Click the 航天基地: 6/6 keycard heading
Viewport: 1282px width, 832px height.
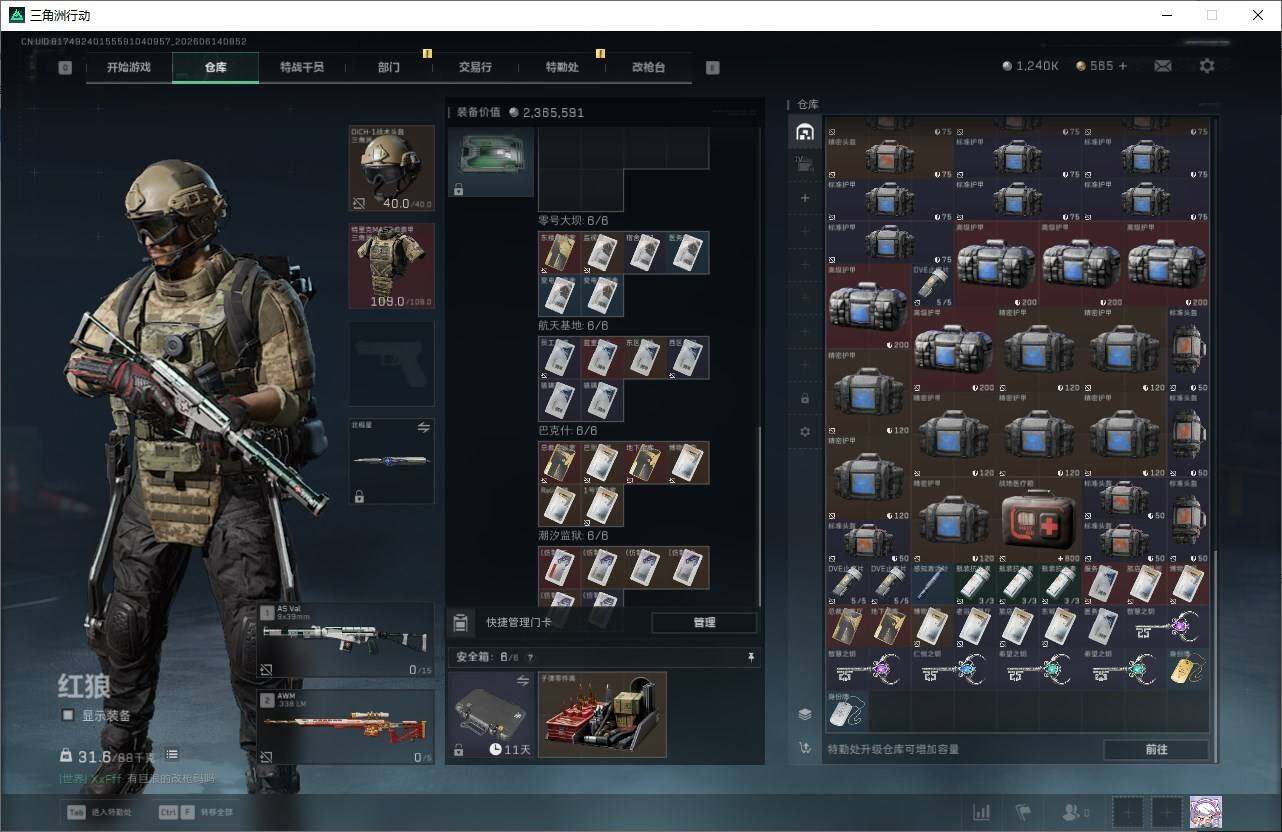pos(573,325)
